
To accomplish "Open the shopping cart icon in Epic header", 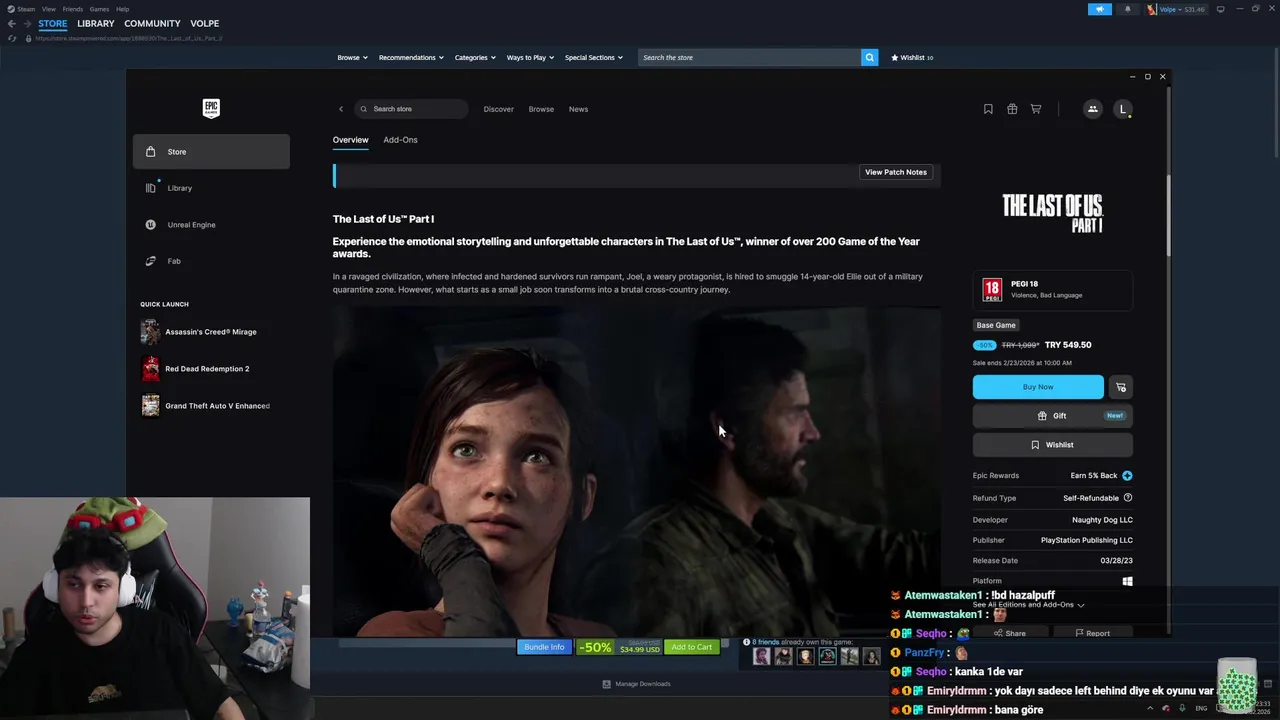I will [1036, 109].
